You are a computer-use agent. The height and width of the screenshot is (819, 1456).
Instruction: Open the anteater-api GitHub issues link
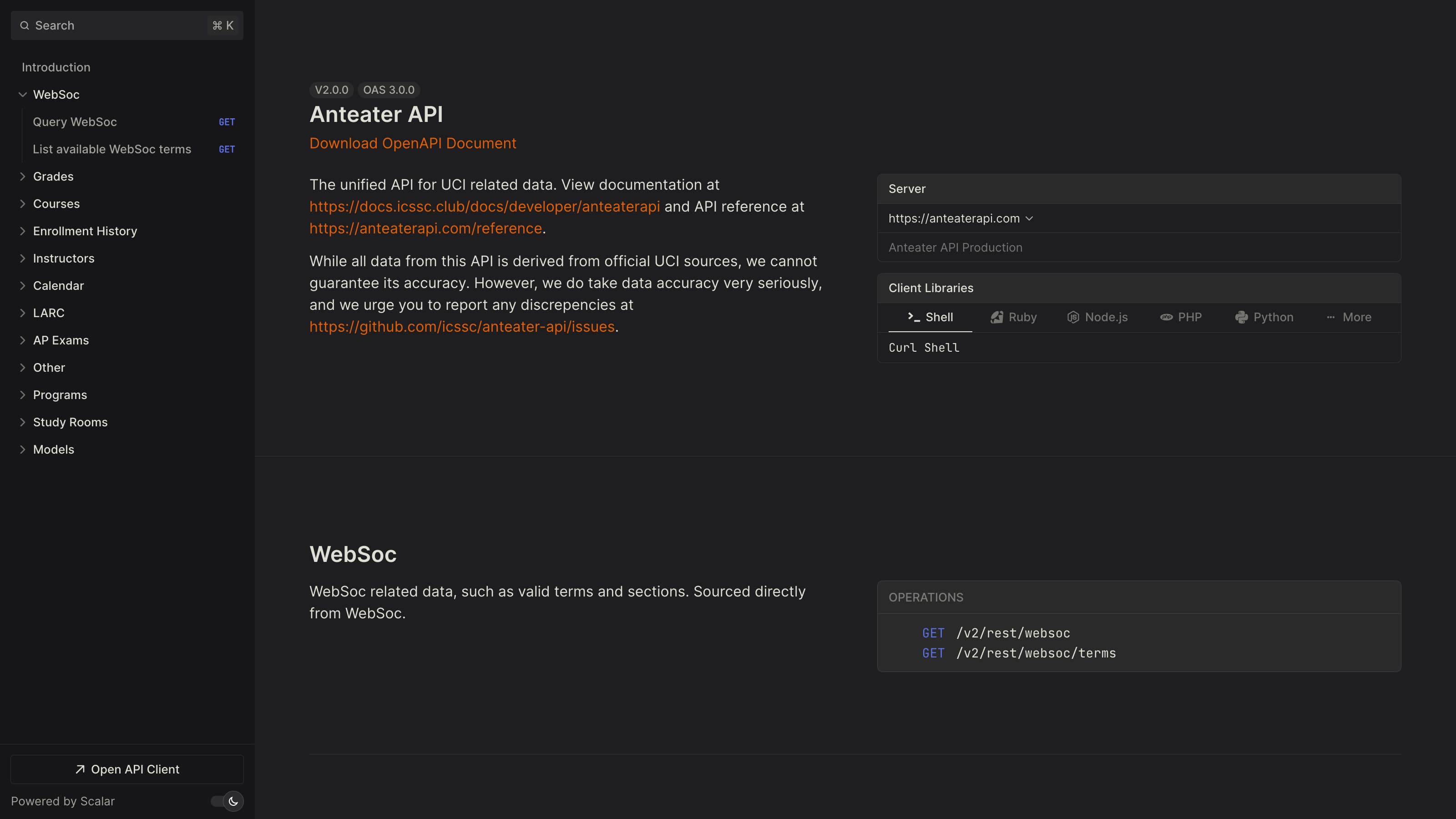(x=462, y=327)
